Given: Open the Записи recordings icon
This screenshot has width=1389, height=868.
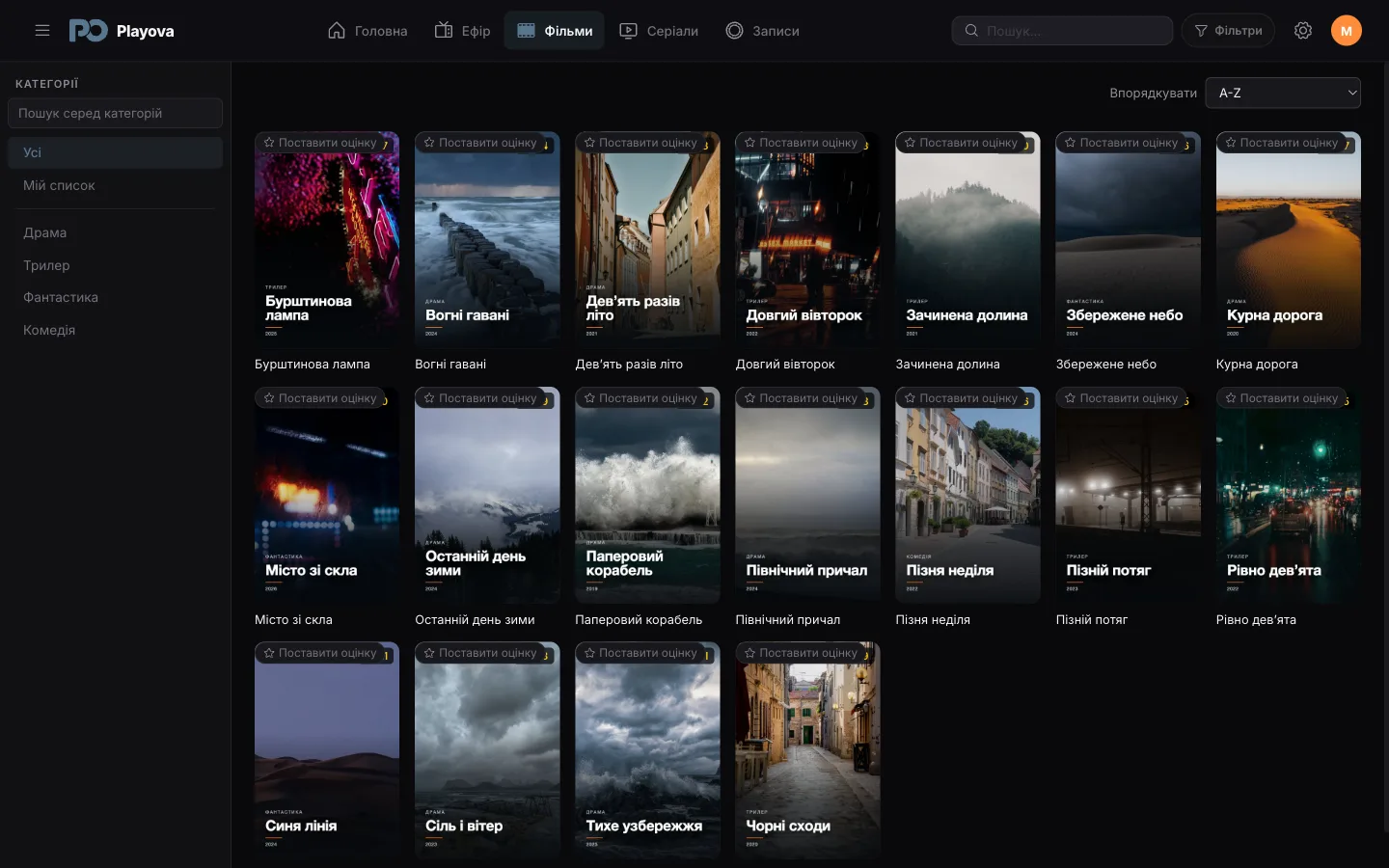Looking at the screenshot, I should click(735, 31).
